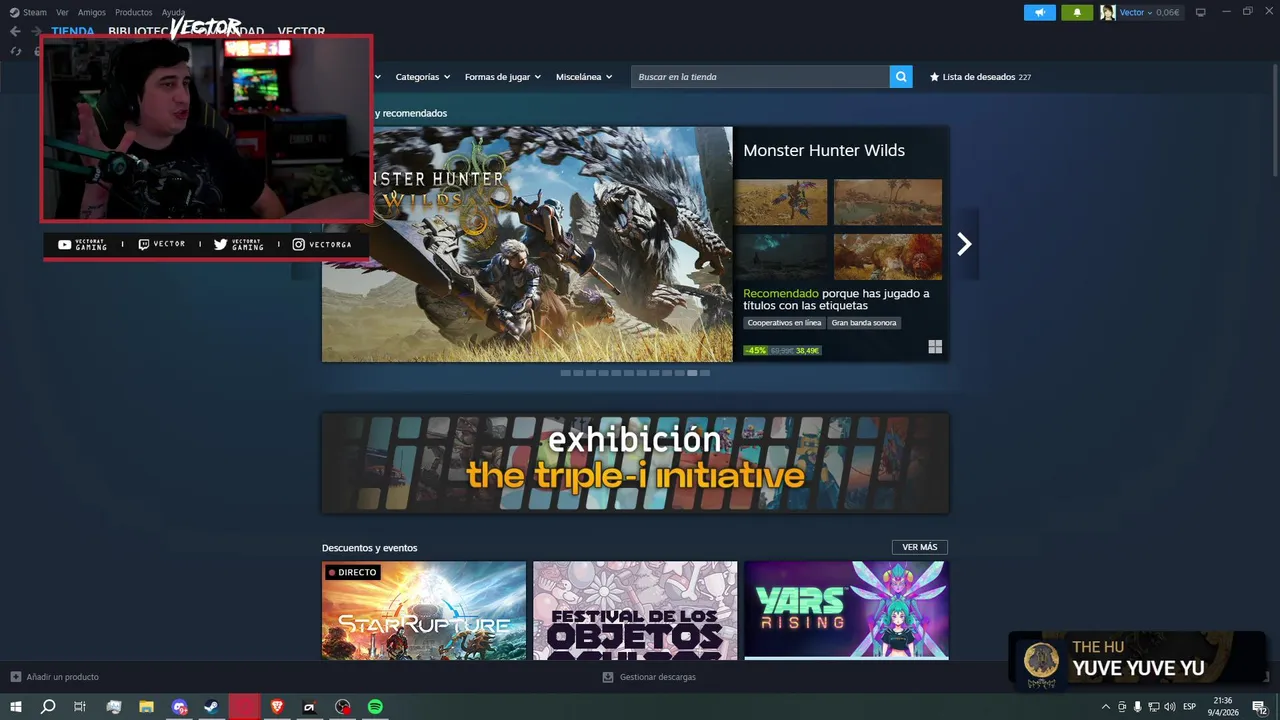Select the first carousel page dot

click(x=566, y=373)
